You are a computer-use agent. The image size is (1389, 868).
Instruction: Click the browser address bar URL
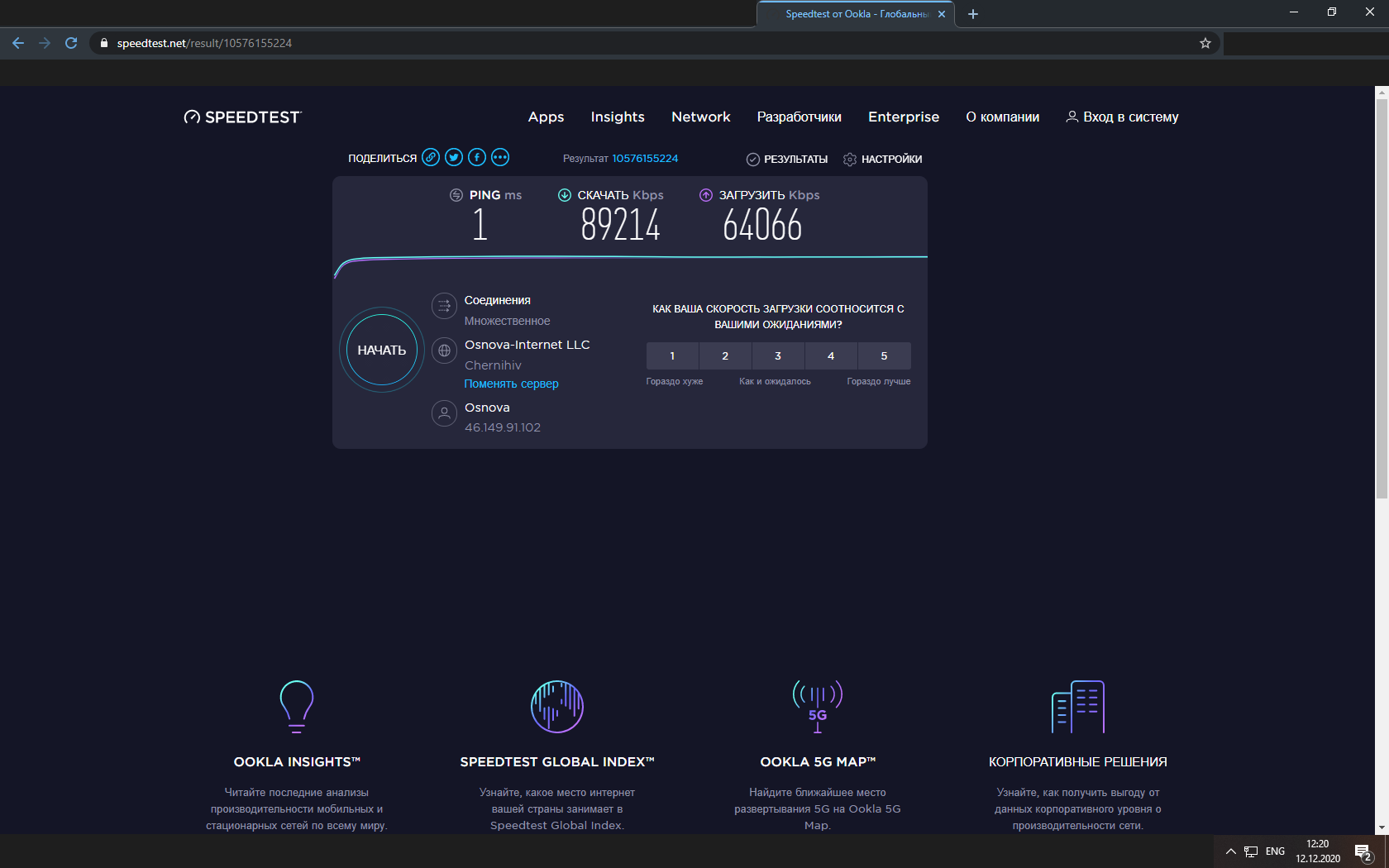204,43
